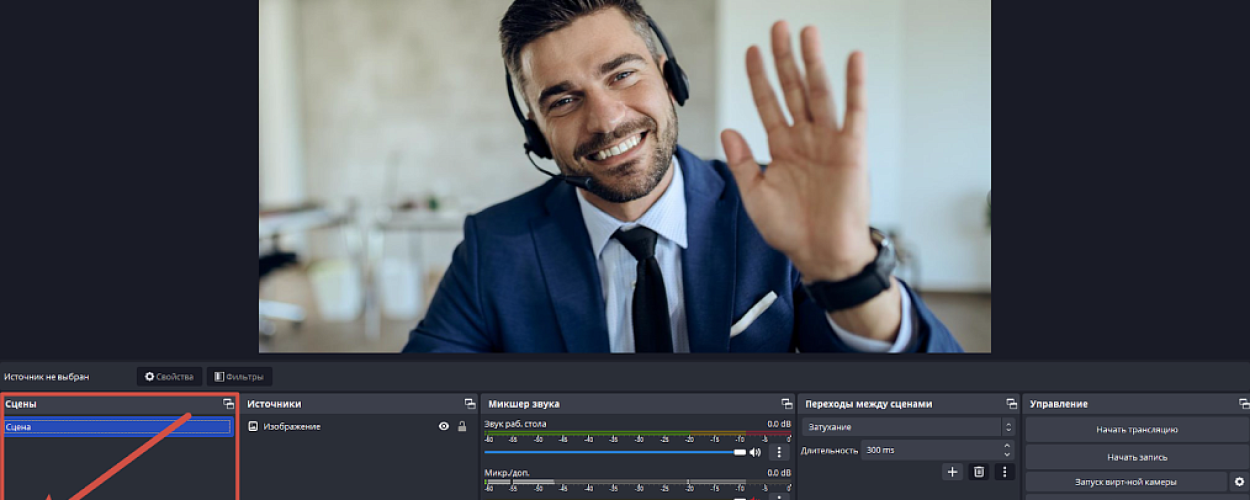The image size is (1250, 500).
Task: Open the Фильтры (Filters) button
Action: coord(239,377)
